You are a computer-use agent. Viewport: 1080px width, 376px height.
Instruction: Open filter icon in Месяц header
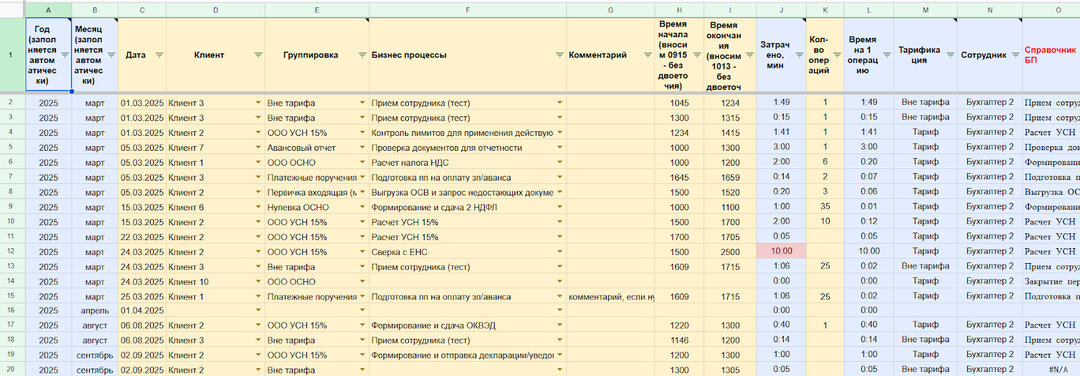coord(112,54)
